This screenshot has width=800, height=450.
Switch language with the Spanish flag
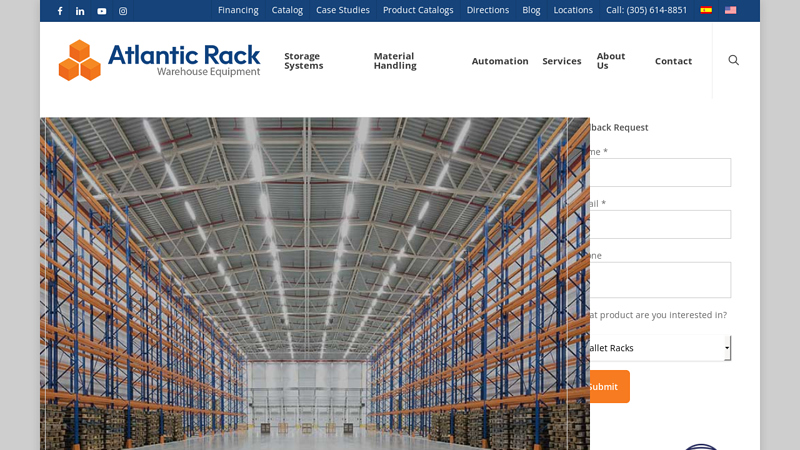(x=706, y=10)
